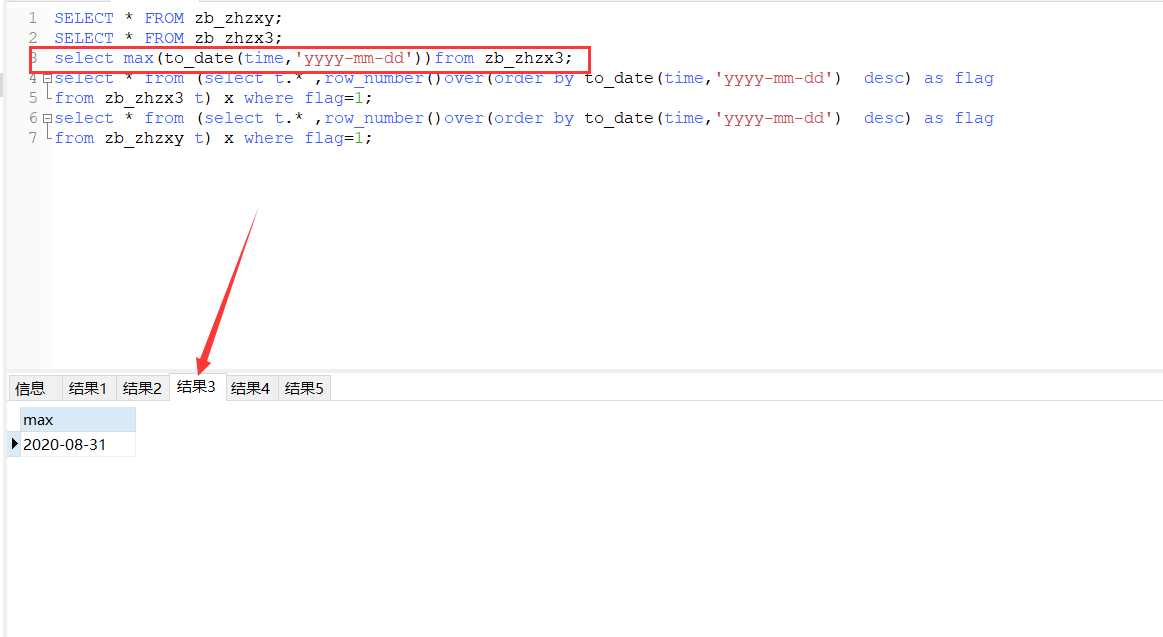Select the 2020-08-31 result cell

coord(77,445)
